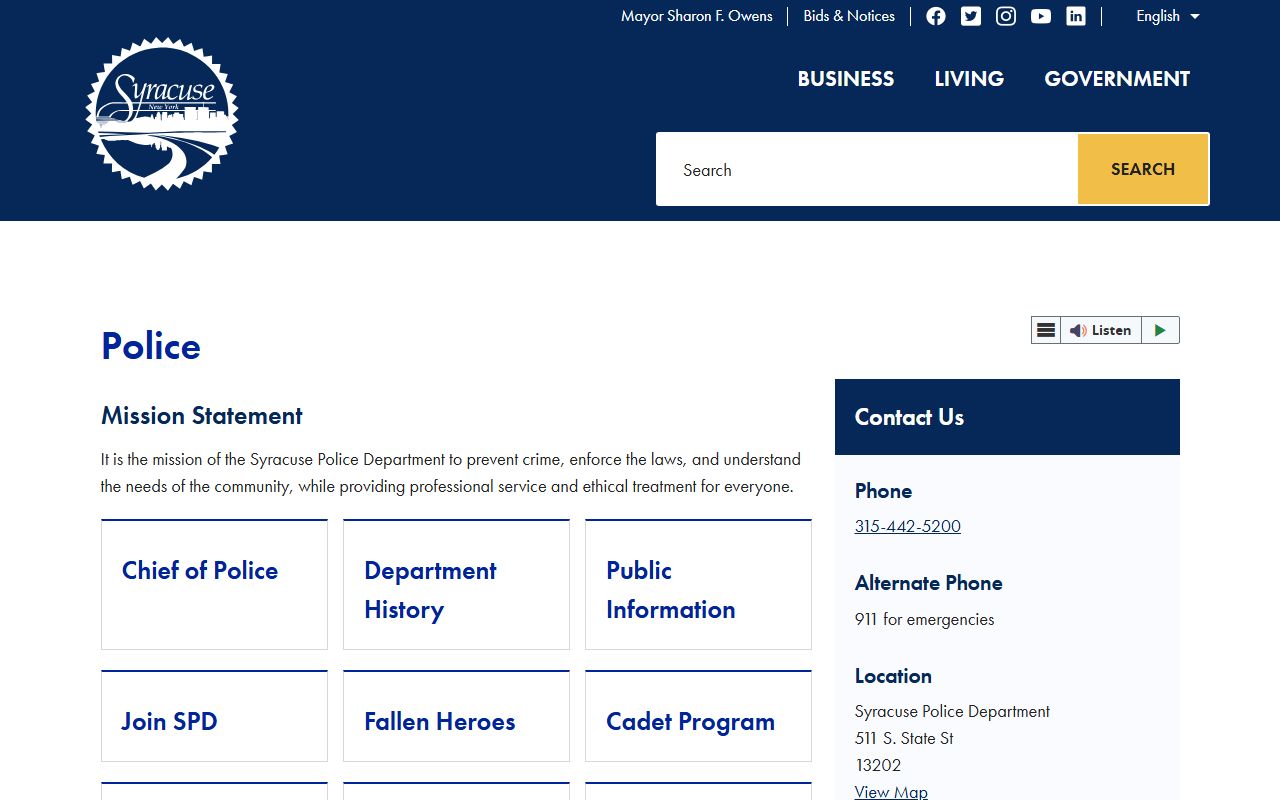Open the Living navigation menu
Image resolution: width=1280 pixels, height=800 pixels.
(968, 79)
